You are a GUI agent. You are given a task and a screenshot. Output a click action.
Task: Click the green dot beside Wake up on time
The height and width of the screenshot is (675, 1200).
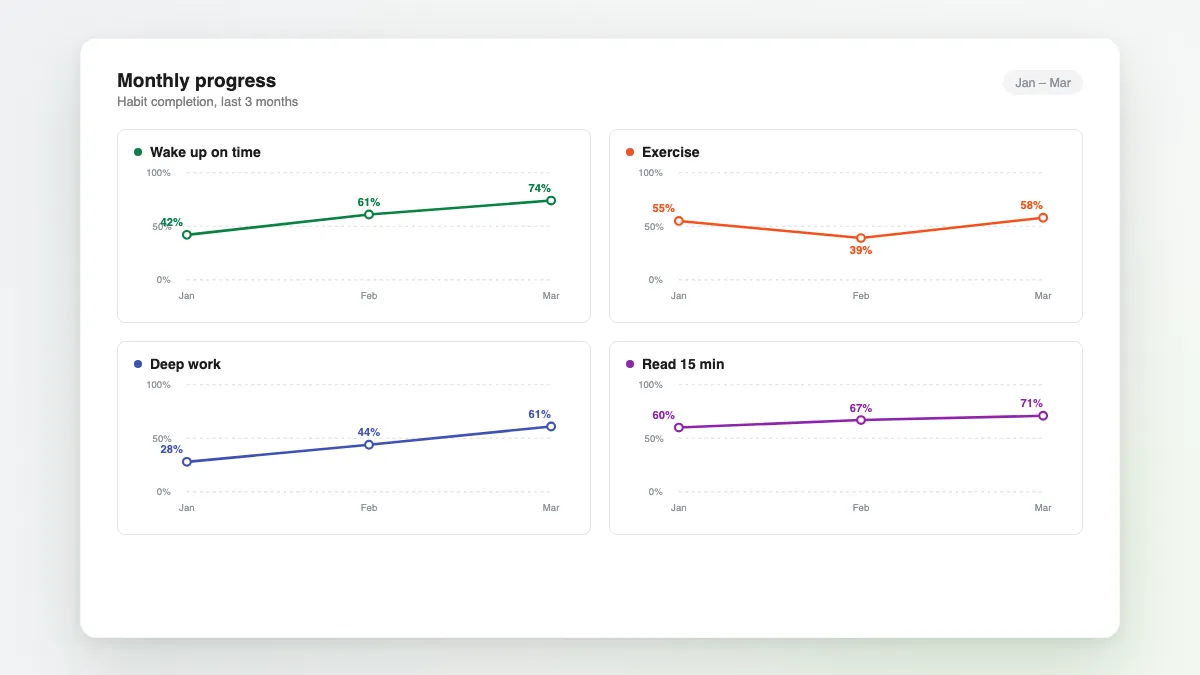tap(138, 152)
